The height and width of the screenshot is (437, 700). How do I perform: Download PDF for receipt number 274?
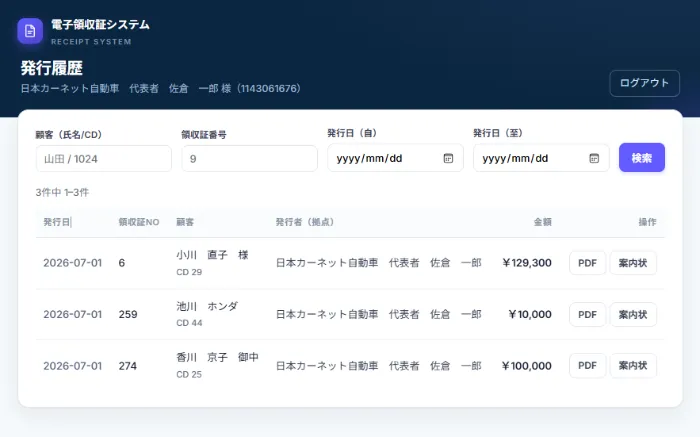pos(587,366)
